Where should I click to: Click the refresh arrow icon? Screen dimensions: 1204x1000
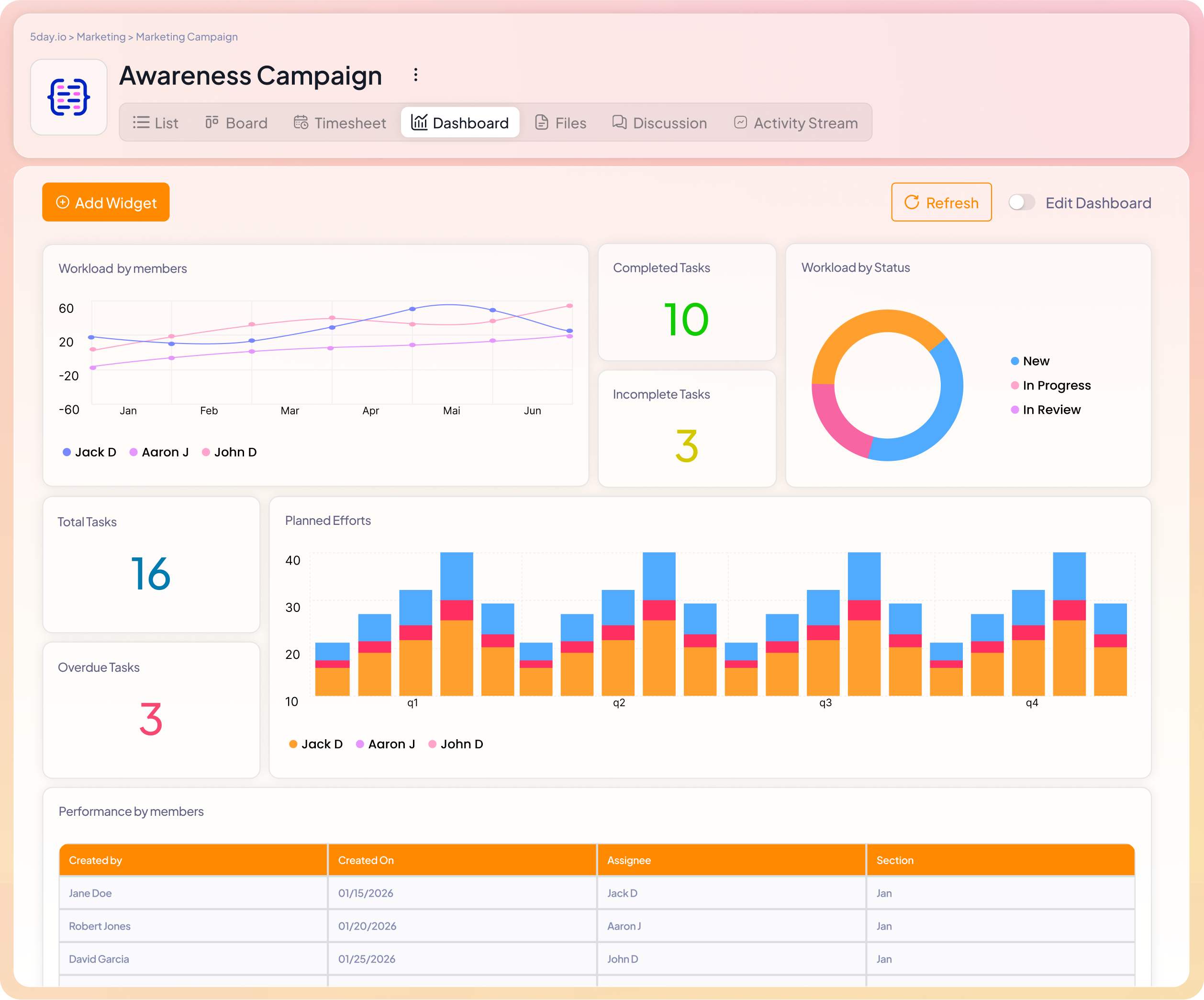point(912,202)
